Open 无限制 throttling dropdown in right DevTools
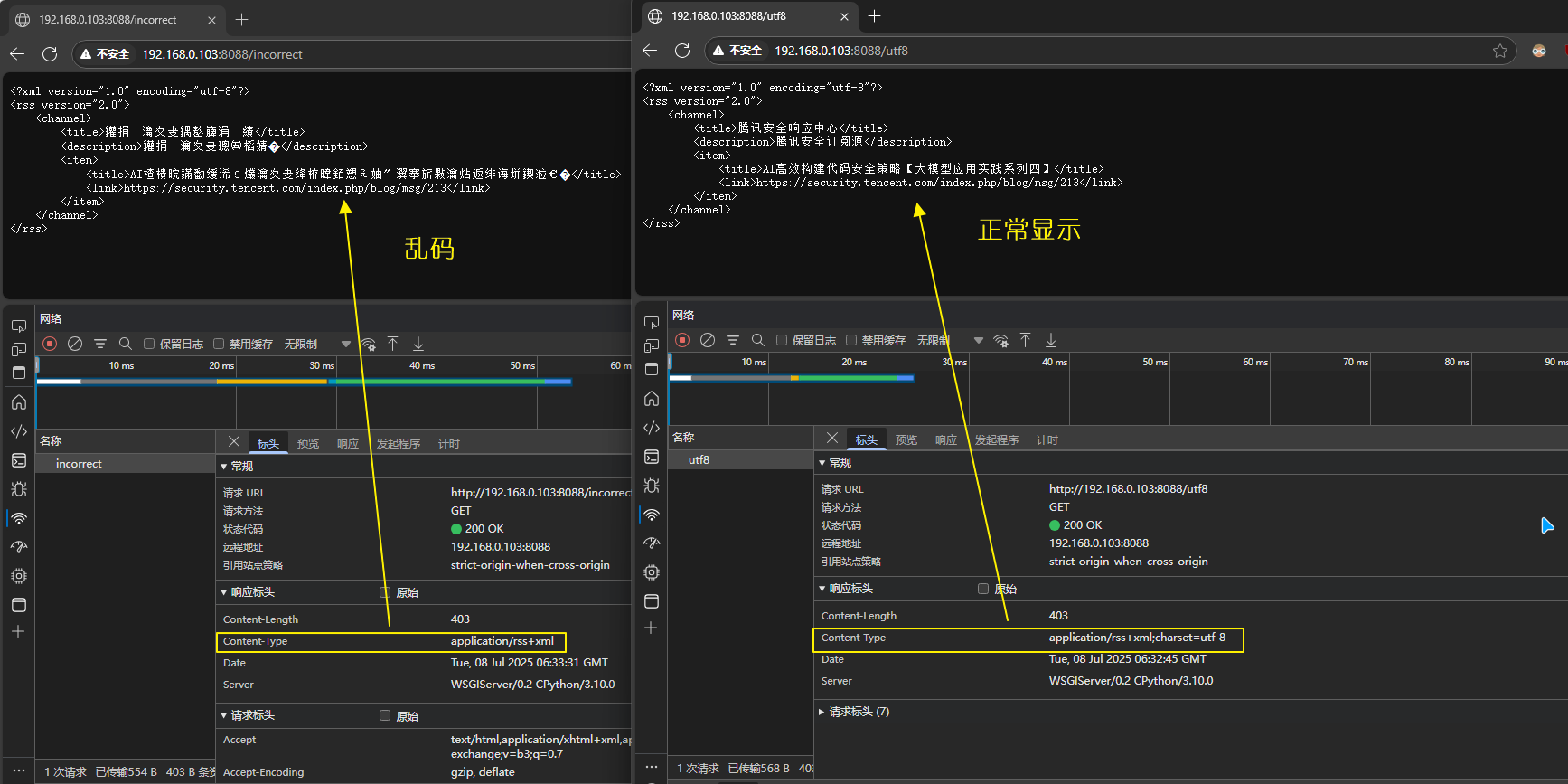The width and height of the screenshot is (1568, 784). click(950, 340)
